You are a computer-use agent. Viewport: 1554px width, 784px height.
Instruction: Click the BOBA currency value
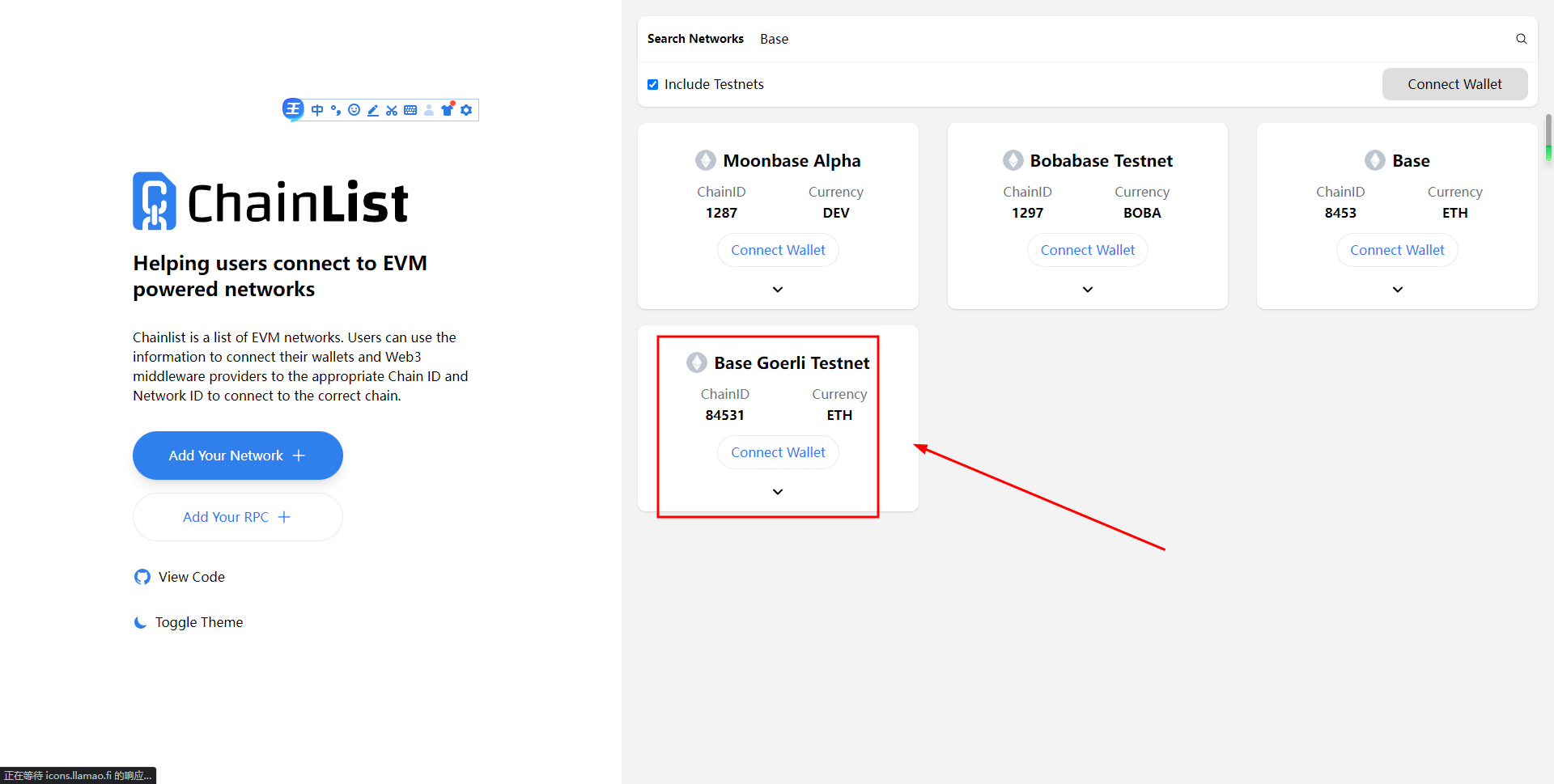pos(1142,213)
